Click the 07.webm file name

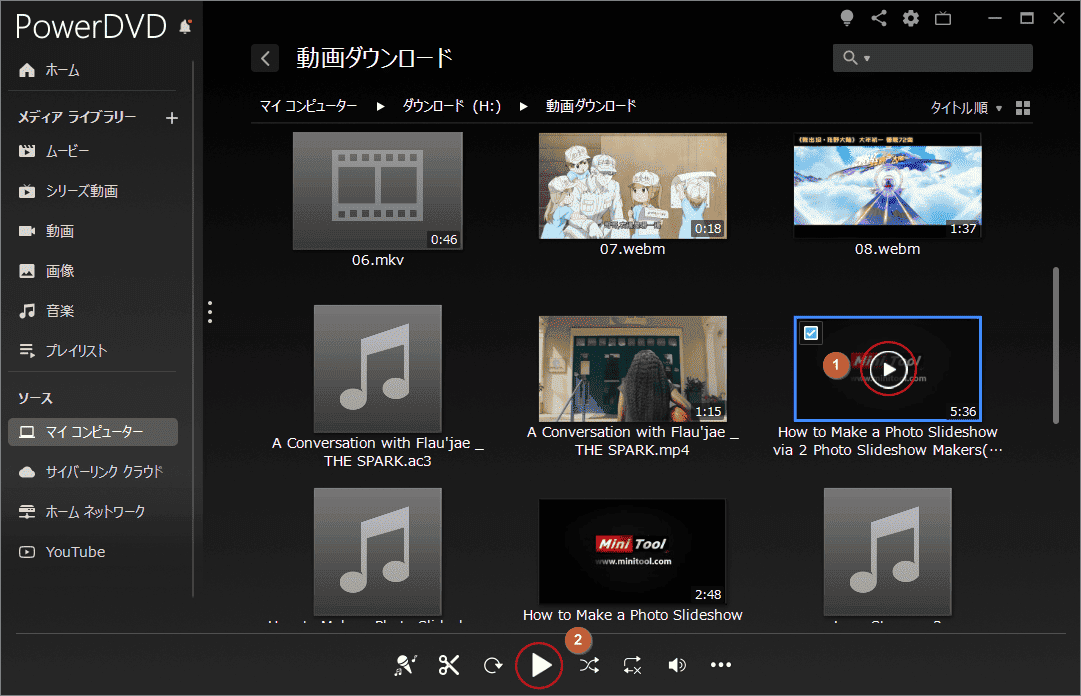coord(632,249)
